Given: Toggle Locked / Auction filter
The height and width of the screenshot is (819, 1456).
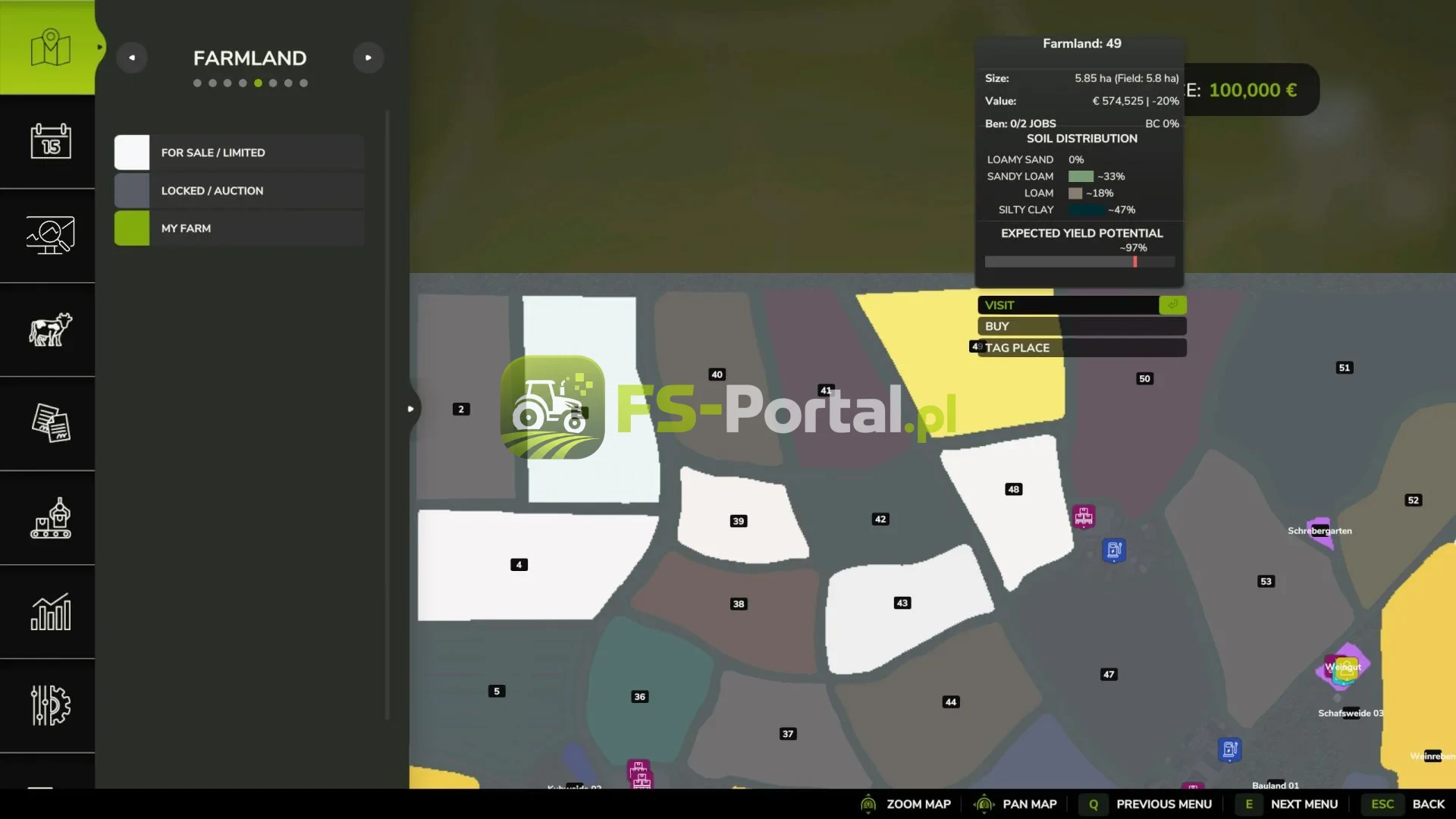Looking at the screenshot, I should click(x=240, y=190).
